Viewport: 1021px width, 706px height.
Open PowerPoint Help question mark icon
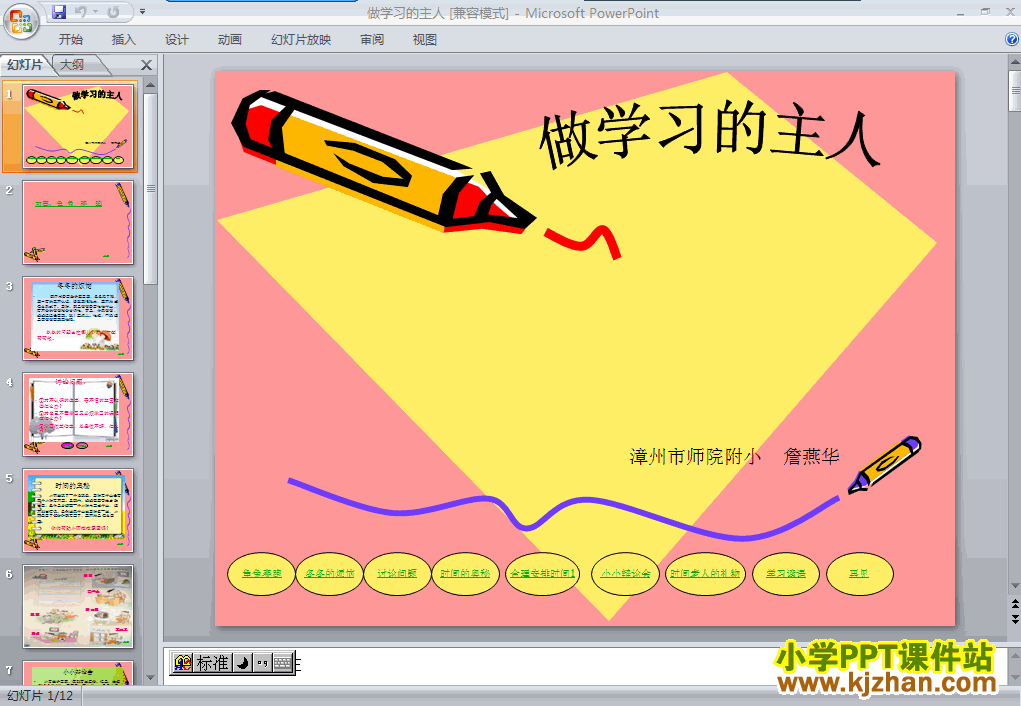point(1012,39)
